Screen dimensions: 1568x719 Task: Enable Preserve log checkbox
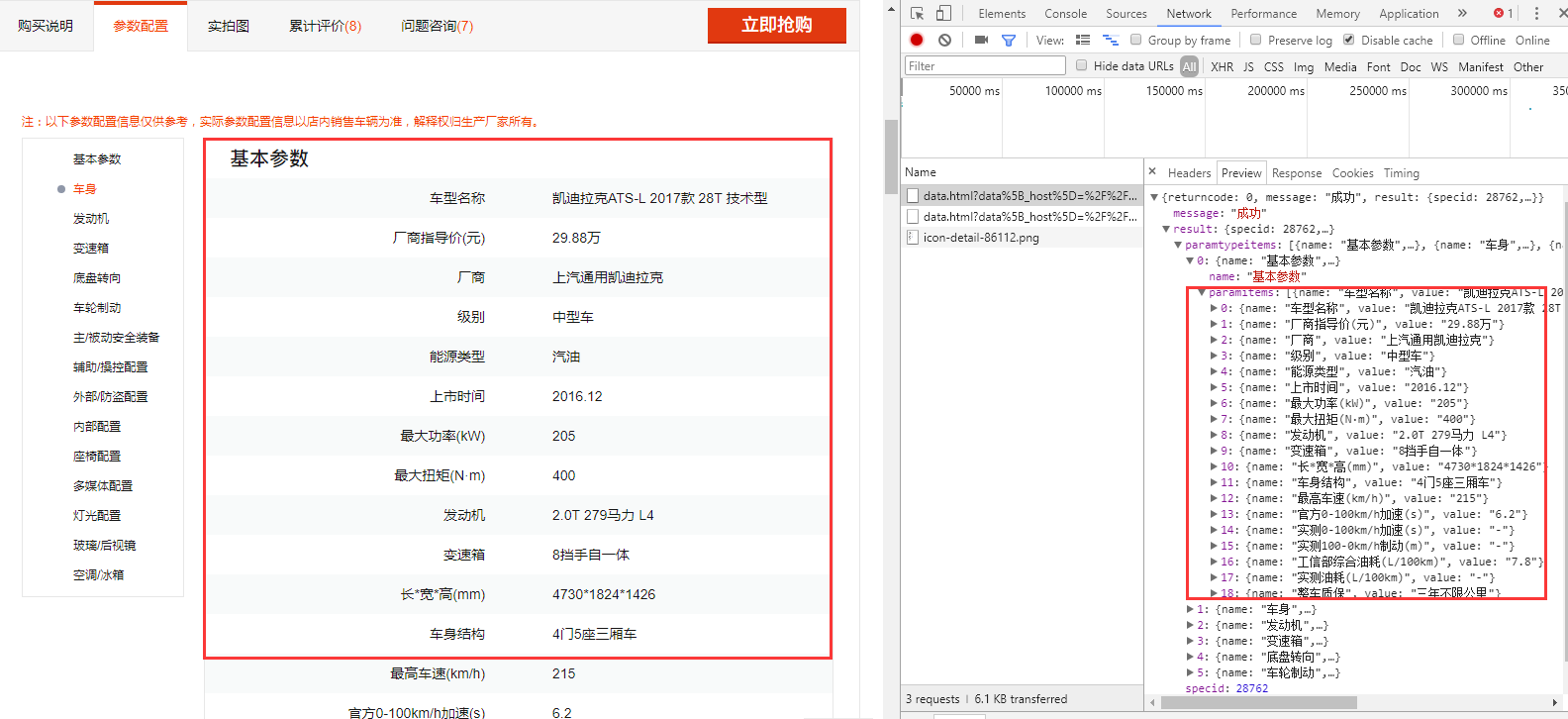pyautogui.click(x=1256, y=40)
